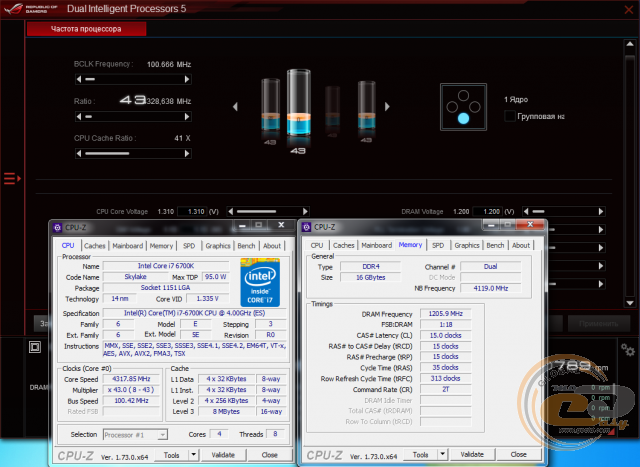
Task: Open Graphics tab in left CPU-Z window
Action: tap(218, 246)
